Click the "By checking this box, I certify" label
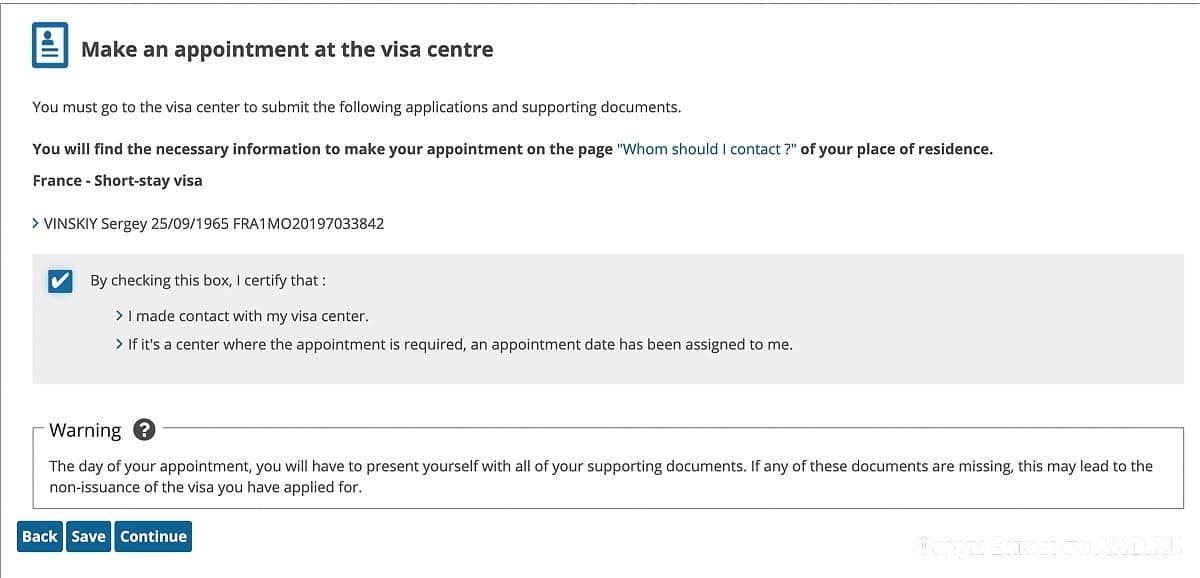Image resolution: width=1200 pixels, height=578 pixels. (207, 281)
